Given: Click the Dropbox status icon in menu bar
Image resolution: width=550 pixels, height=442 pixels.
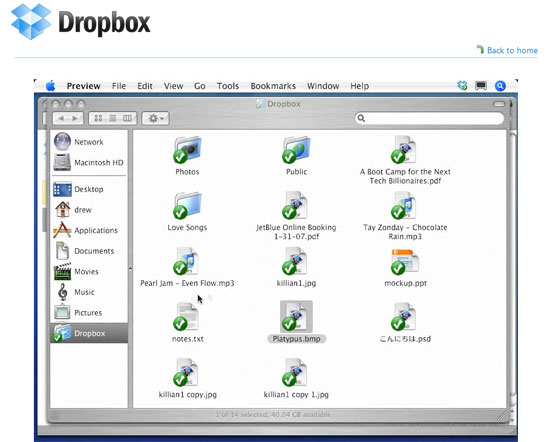Looking at the screenshot, I should [x=462, y=85].
